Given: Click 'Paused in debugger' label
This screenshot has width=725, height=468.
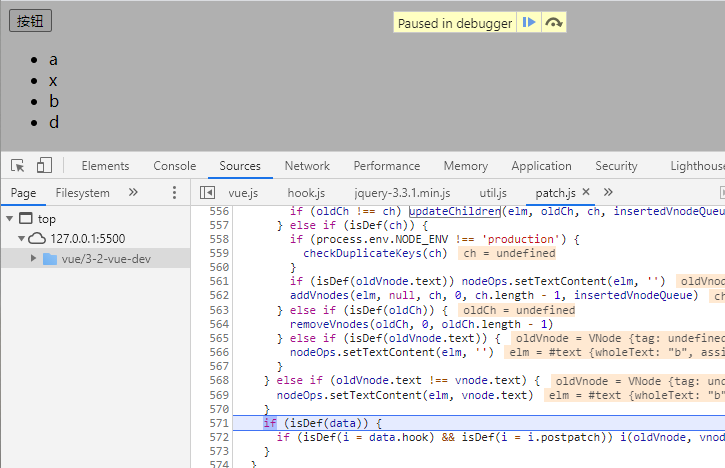Looking at the screenshot, I should click(455, 23).
